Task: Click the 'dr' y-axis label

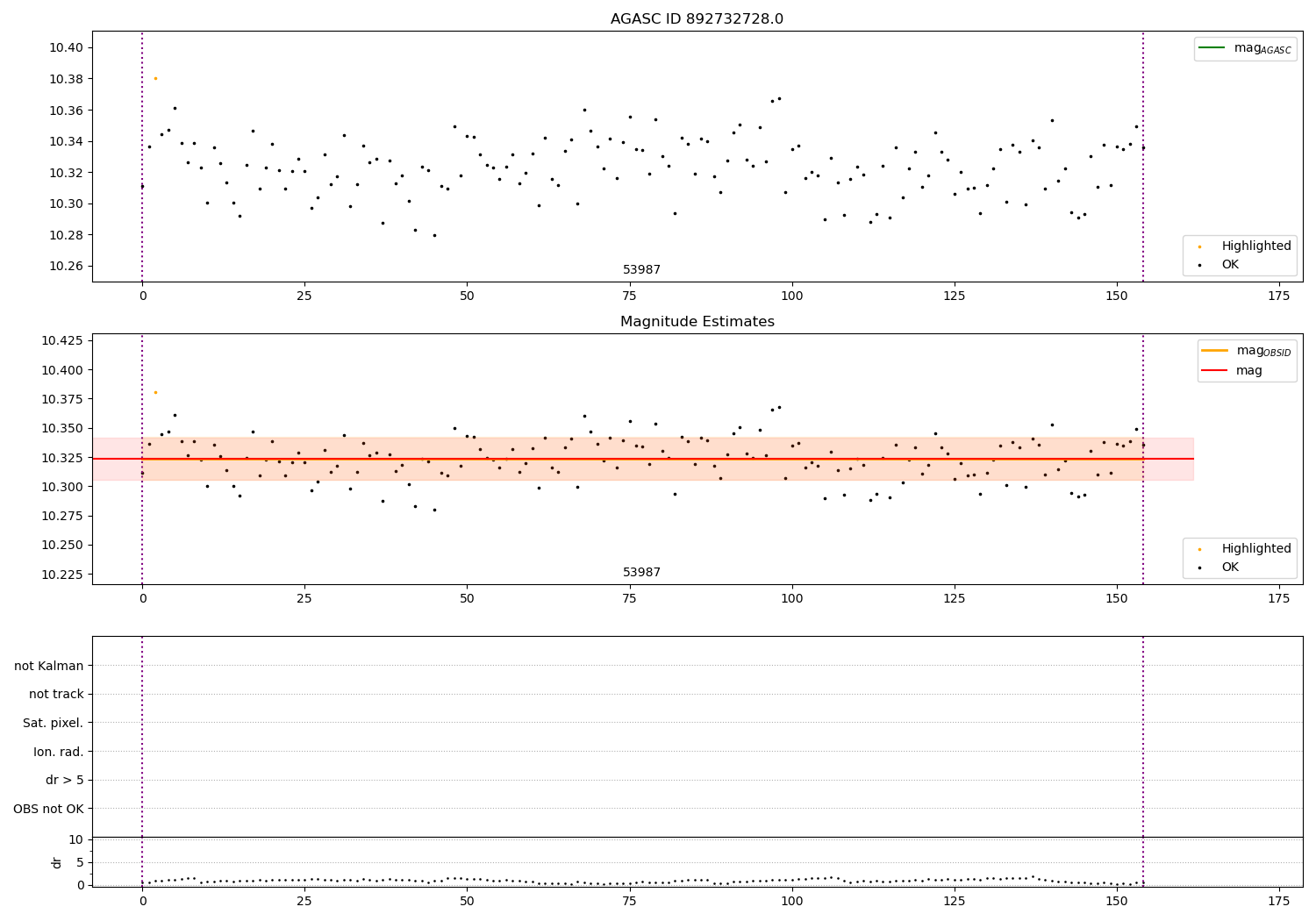Action: tap(57, 862)
